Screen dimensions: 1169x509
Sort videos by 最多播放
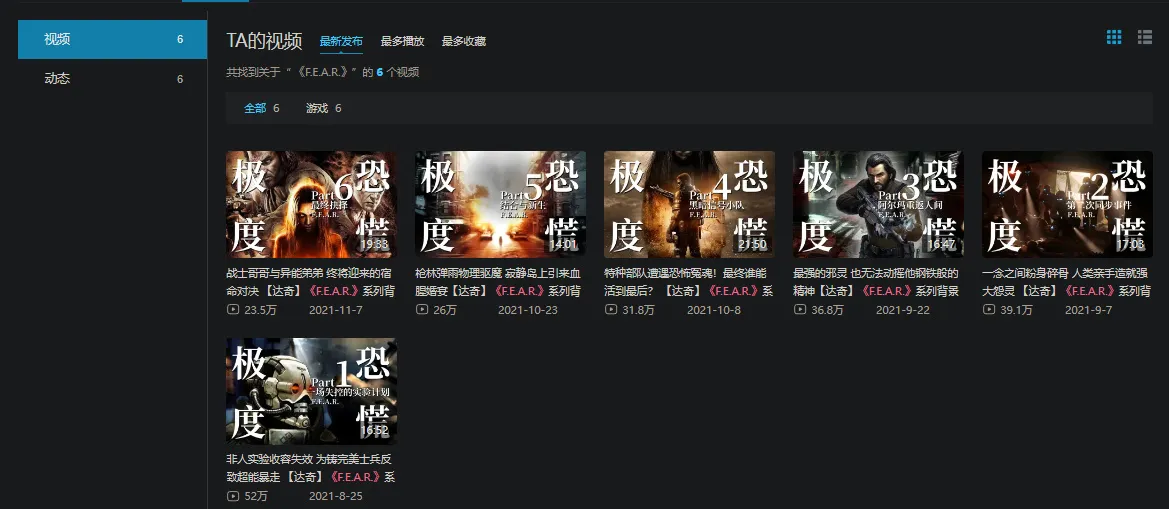(403, 41)
